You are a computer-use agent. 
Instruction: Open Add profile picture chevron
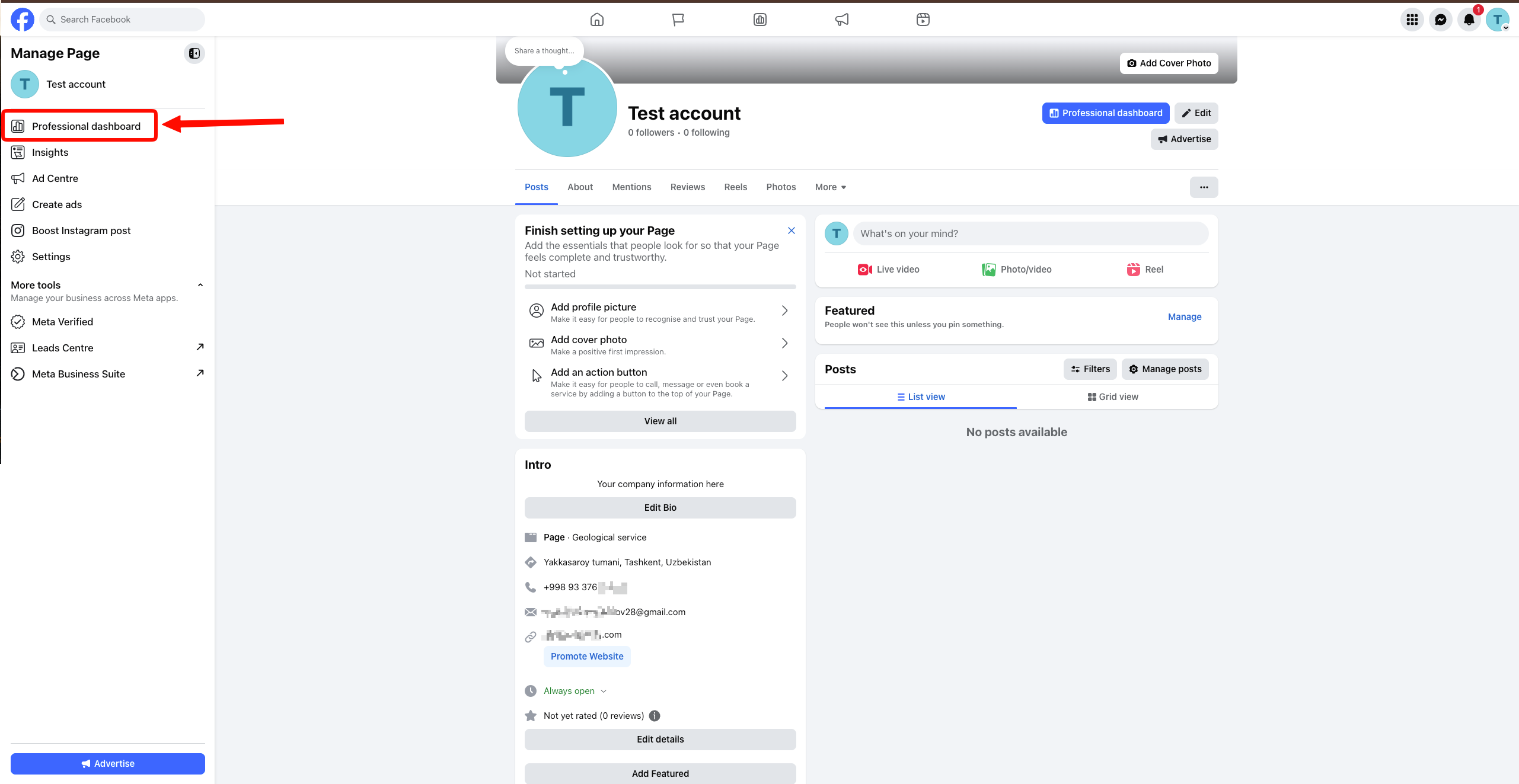(x=784, y=311)
